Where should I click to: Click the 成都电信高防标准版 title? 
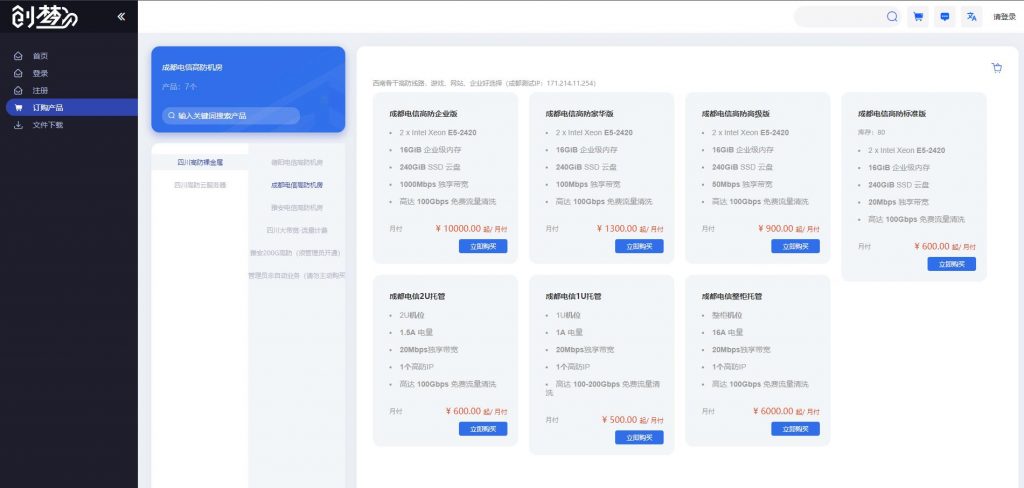pyautogui.click(x=891, y=114)
